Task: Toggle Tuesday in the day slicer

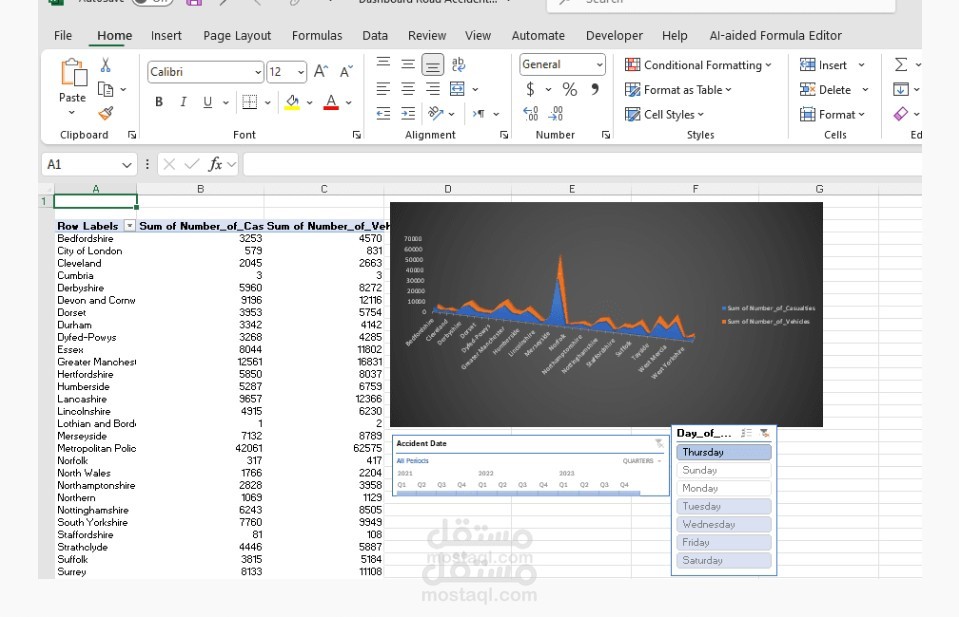Action: (x=724, y=506)
